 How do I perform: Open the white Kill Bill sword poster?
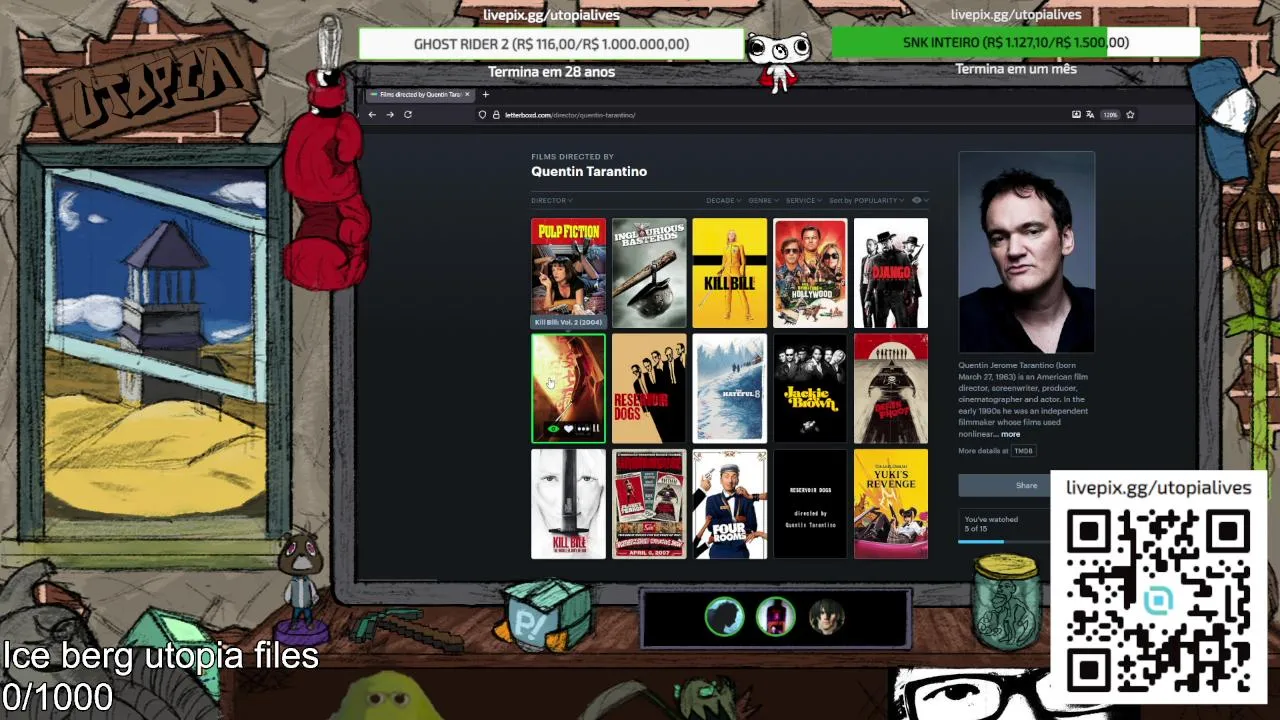tap(568, 504)
